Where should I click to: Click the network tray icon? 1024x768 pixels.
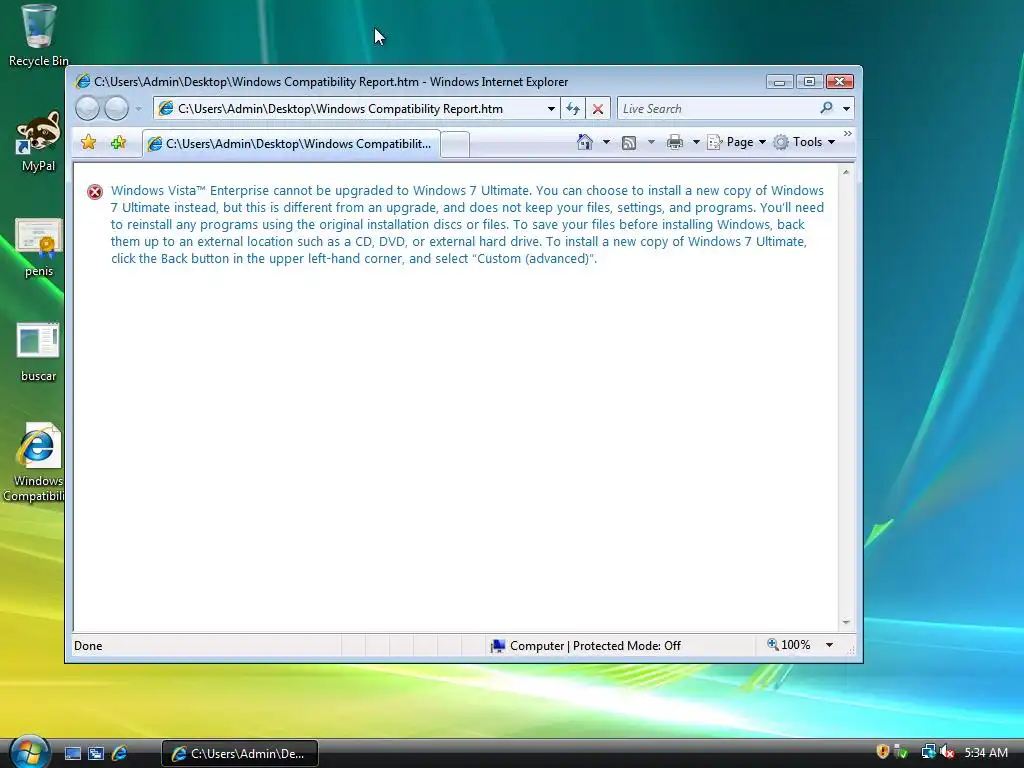coord(928,752)
